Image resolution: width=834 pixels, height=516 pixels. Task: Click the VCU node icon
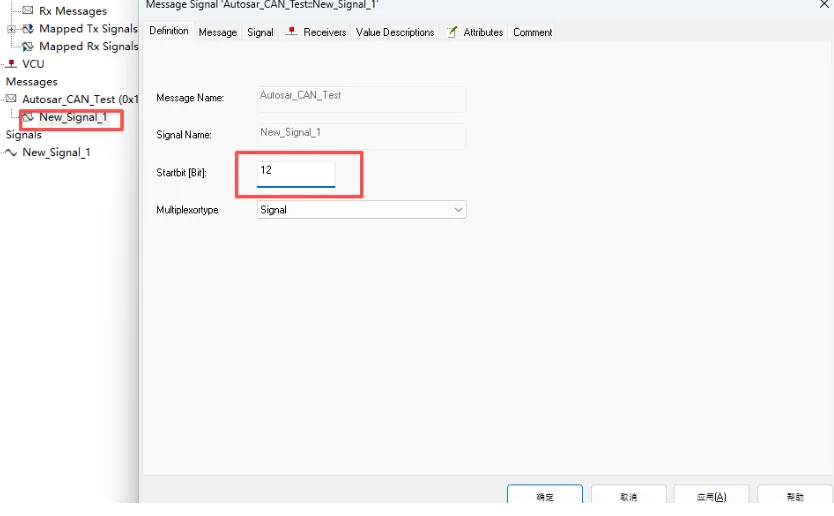click(11, 64)
